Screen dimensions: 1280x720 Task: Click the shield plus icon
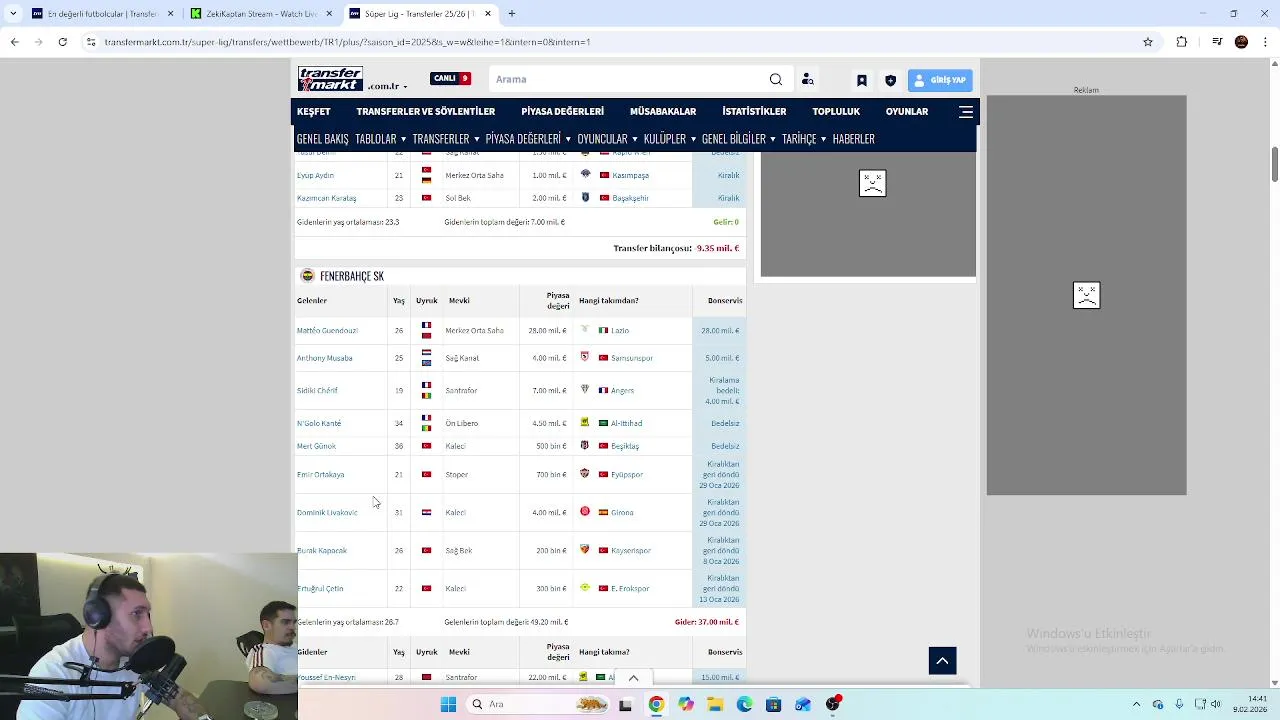pyautogui.click(x=890, y=80)
